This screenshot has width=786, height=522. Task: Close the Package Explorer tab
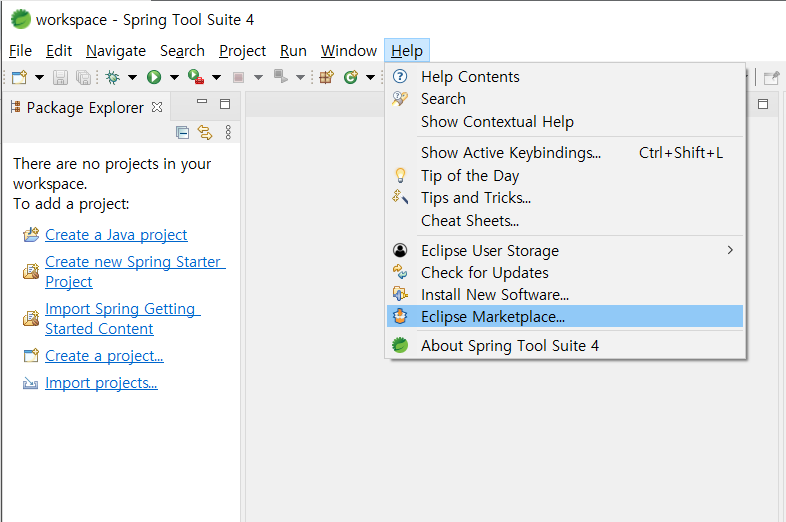pyautogui.click(x=157, y=106)
